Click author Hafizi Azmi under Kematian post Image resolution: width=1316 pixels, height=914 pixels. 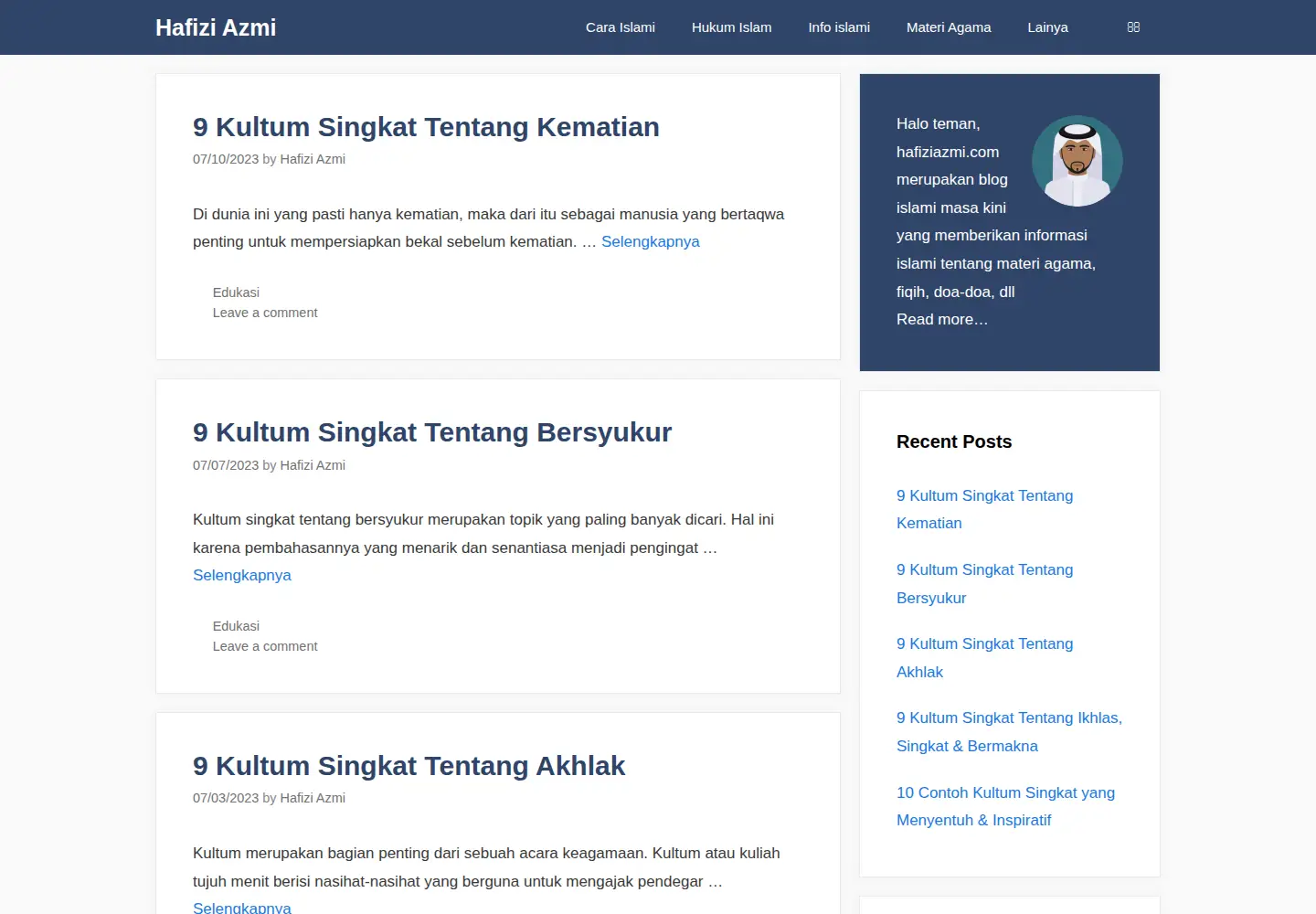coord(313,159)
